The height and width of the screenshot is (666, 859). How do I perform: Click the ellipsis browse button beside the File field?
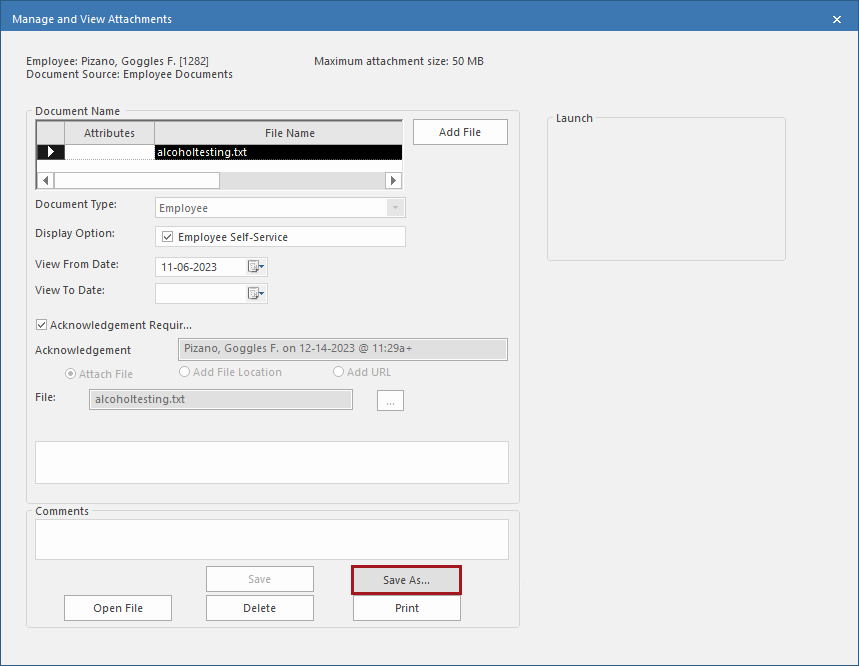(390, 400)
